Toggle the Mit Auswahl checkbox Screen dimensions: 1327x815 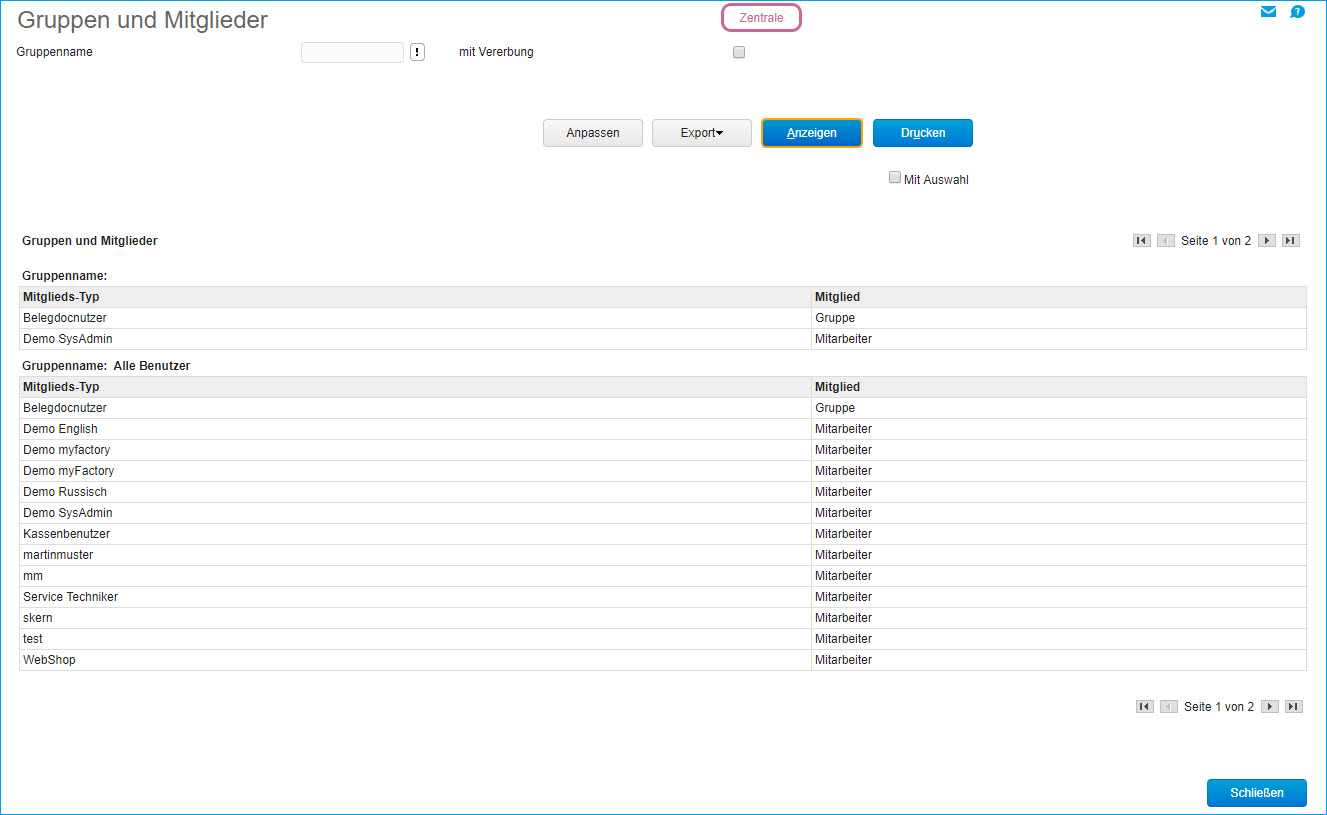(895, 178)
